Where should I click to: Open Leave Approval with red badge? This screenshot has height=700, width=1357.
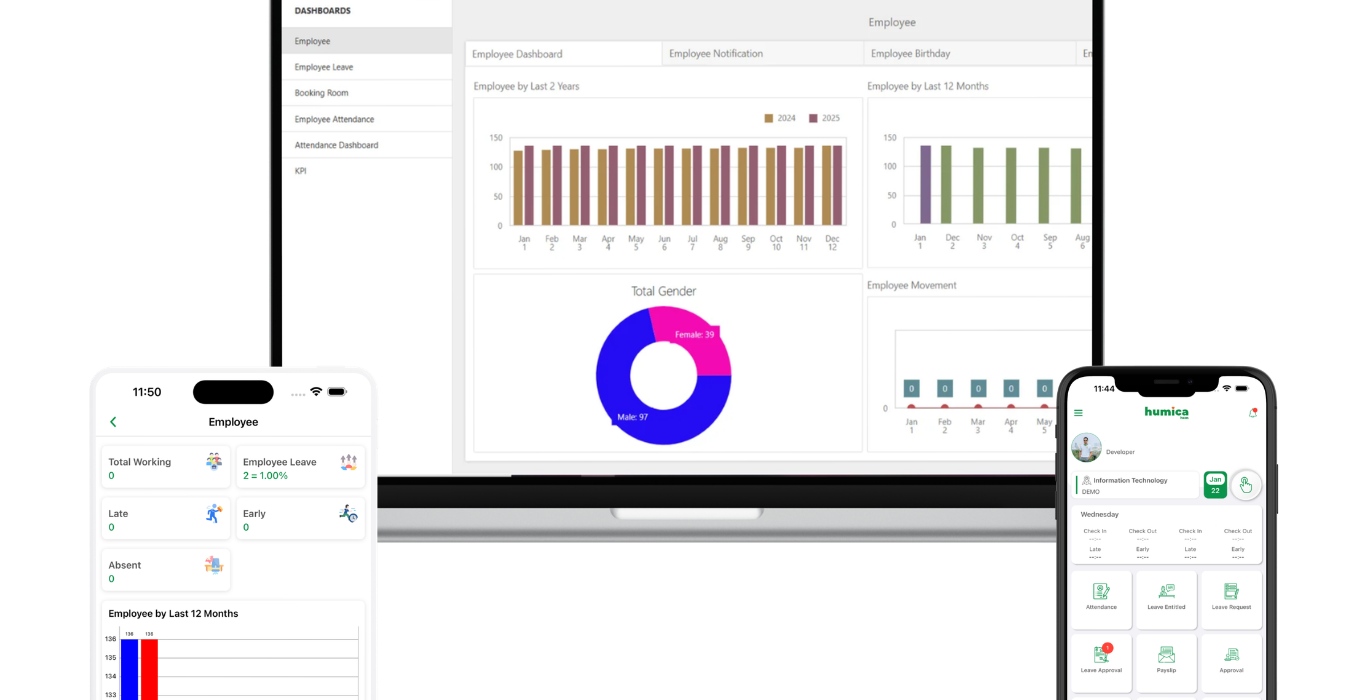[1101, 663]
